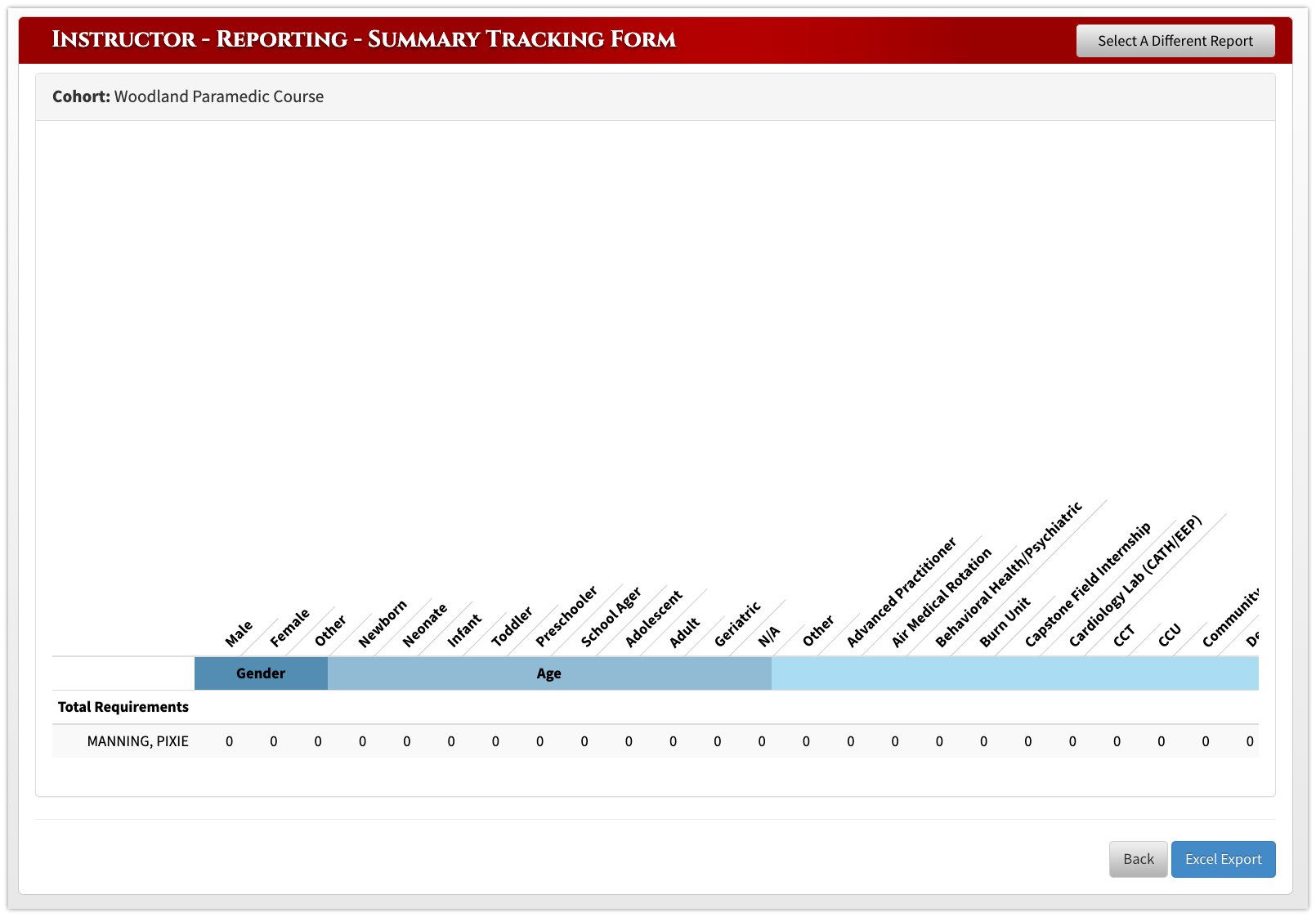This screenshot has height=917, width=1316.
Task: Click the Burn Unit column header
Action: (1005, 623)
